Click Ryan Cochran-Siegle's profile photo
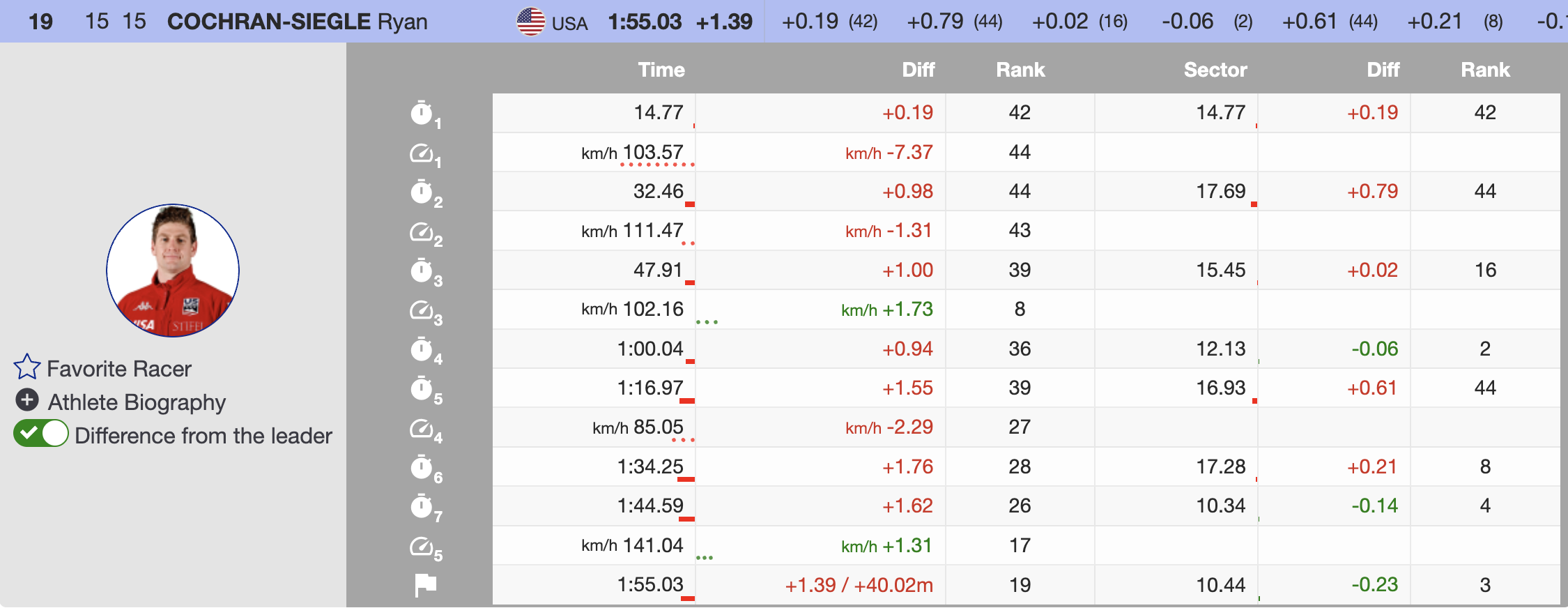 tap(173, 271)
